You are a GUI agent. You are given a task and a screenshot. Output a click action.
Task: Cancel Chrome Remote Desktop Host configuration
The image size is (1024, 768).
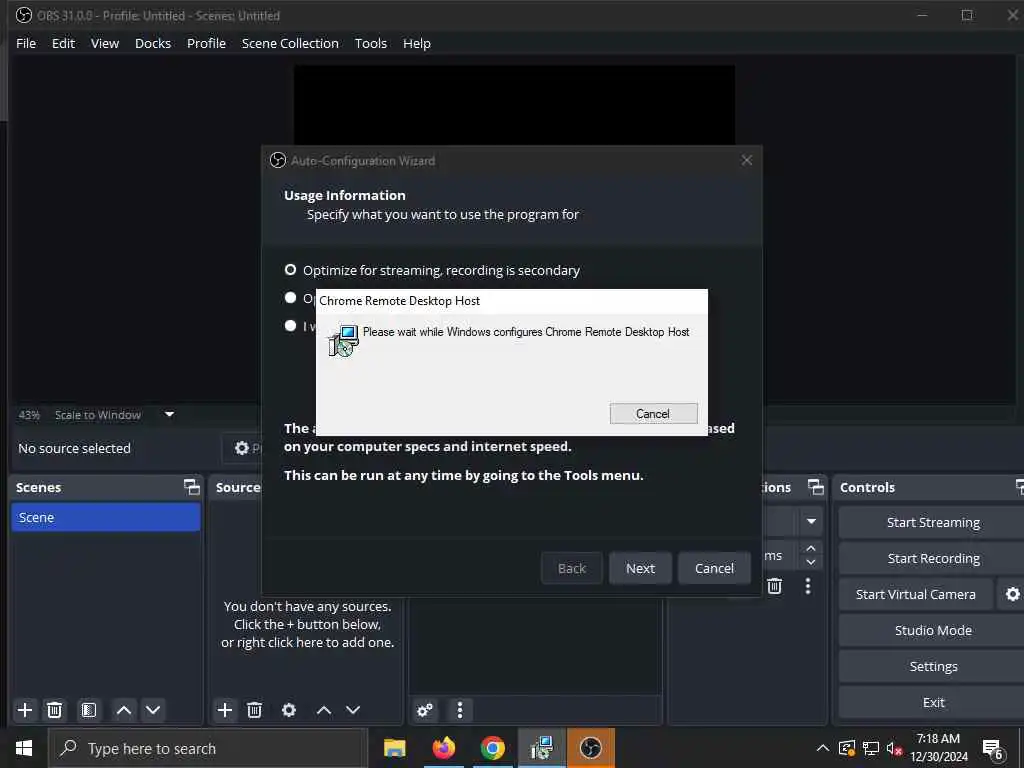coord(653,413)
